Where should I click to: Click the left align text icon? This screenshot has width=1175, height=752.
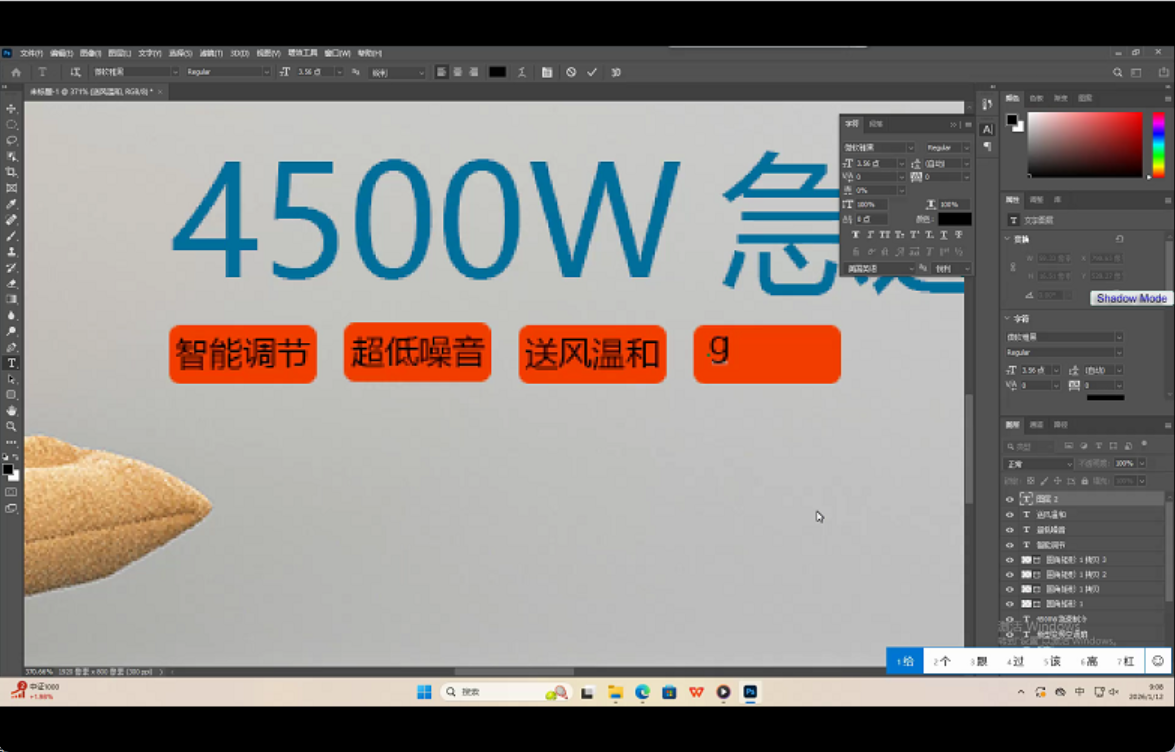(441, 72)
